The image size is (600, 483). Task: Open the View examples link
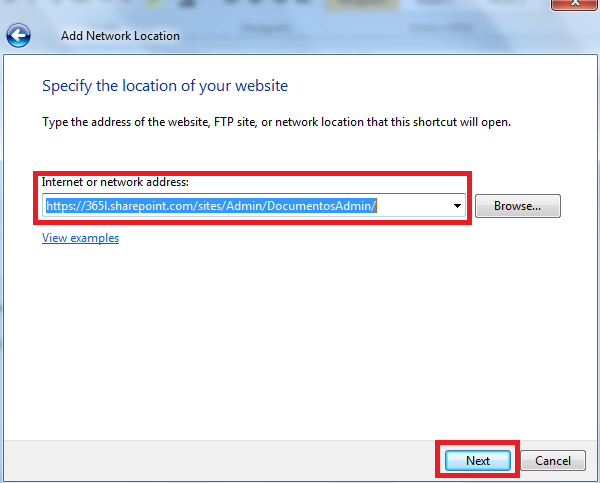click(x=80, y=238)
